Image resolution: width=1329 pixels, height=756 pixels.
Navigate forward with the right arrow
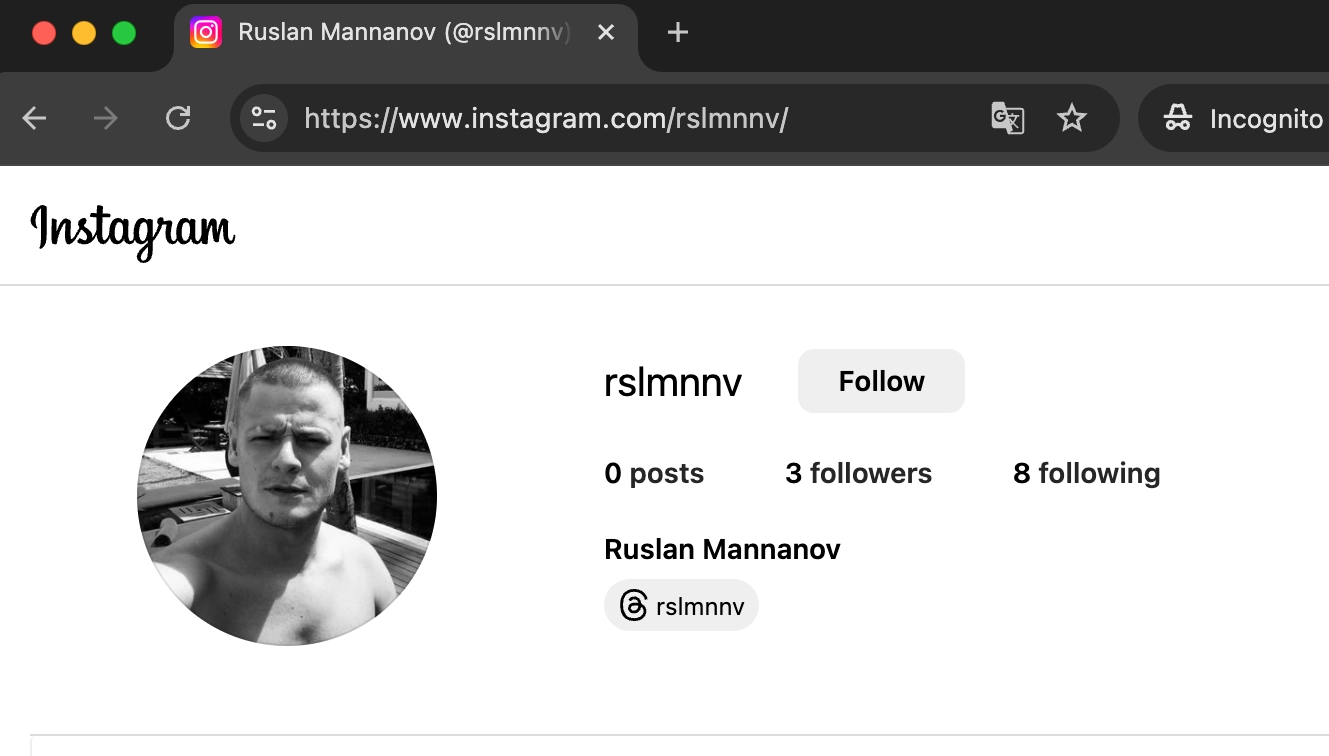click(105, 118)
